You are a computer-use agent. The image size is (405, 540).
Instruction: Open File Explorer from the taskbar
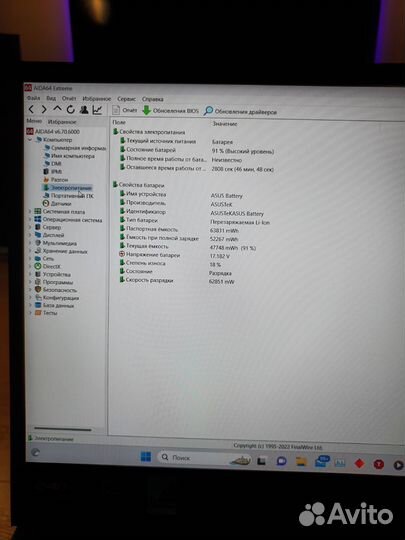pyautogui.click(x=301, y=462)
